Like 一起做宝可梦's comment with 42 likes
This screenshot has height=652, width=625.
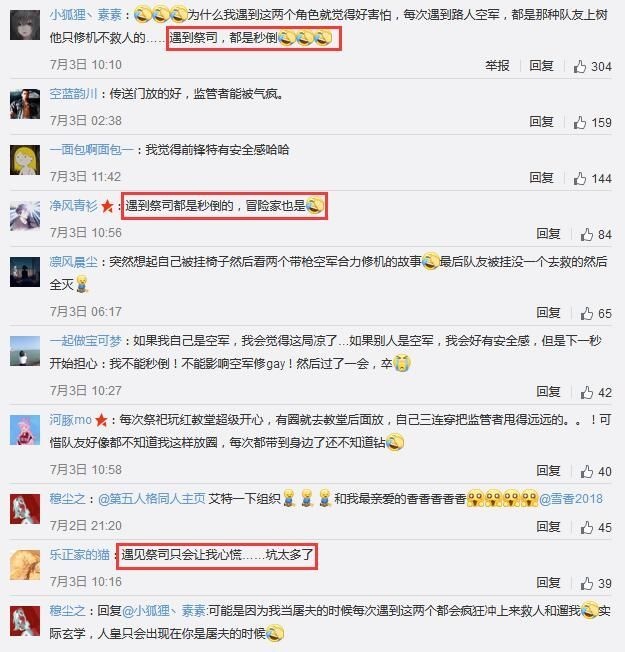pos(596,392)
